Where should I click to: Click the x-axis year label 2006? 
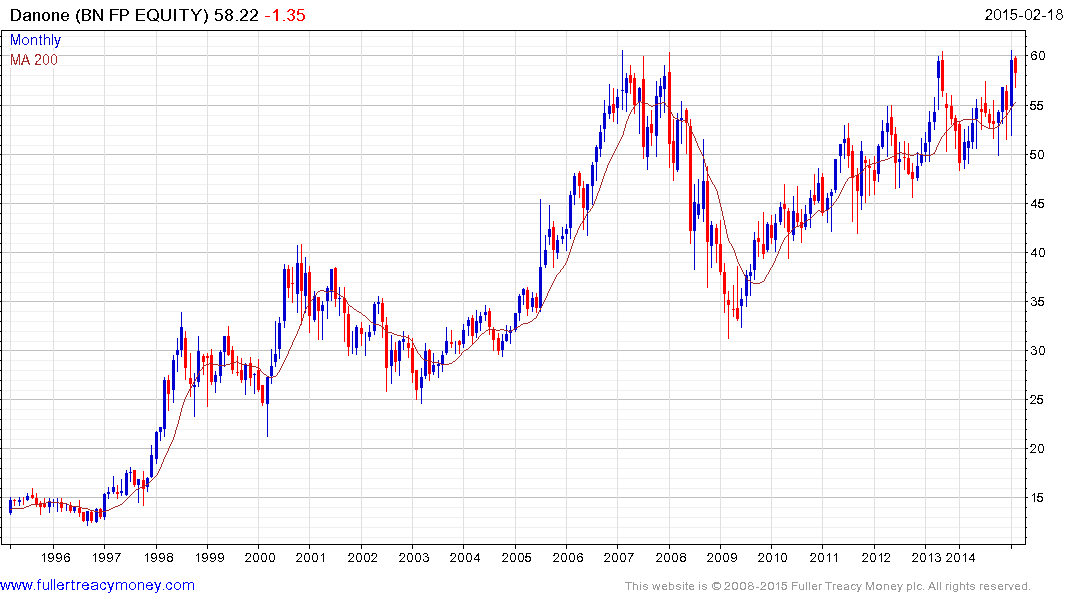[568, 557]
